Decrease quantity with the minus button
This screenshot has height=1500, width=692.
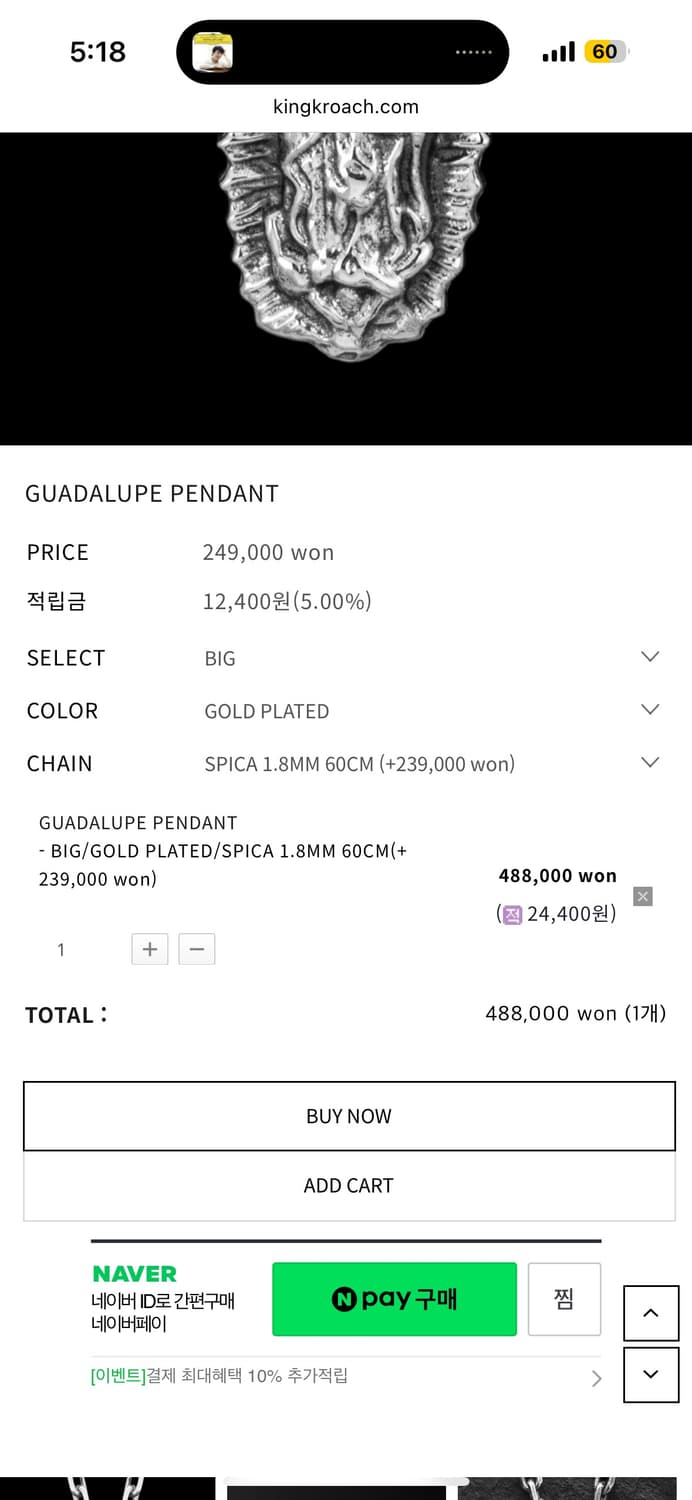pos(197,949)
